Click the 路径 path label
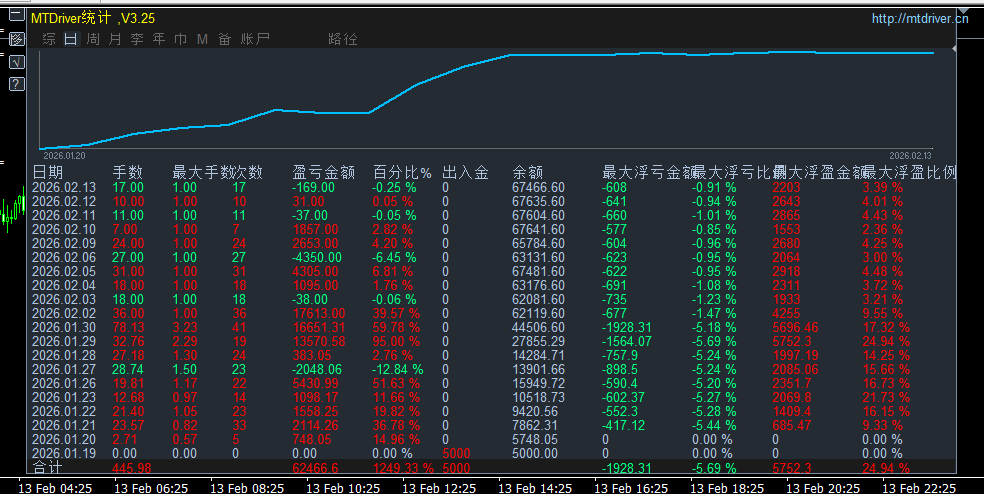This screenshot has width=984, height=494. pos(343,39)
